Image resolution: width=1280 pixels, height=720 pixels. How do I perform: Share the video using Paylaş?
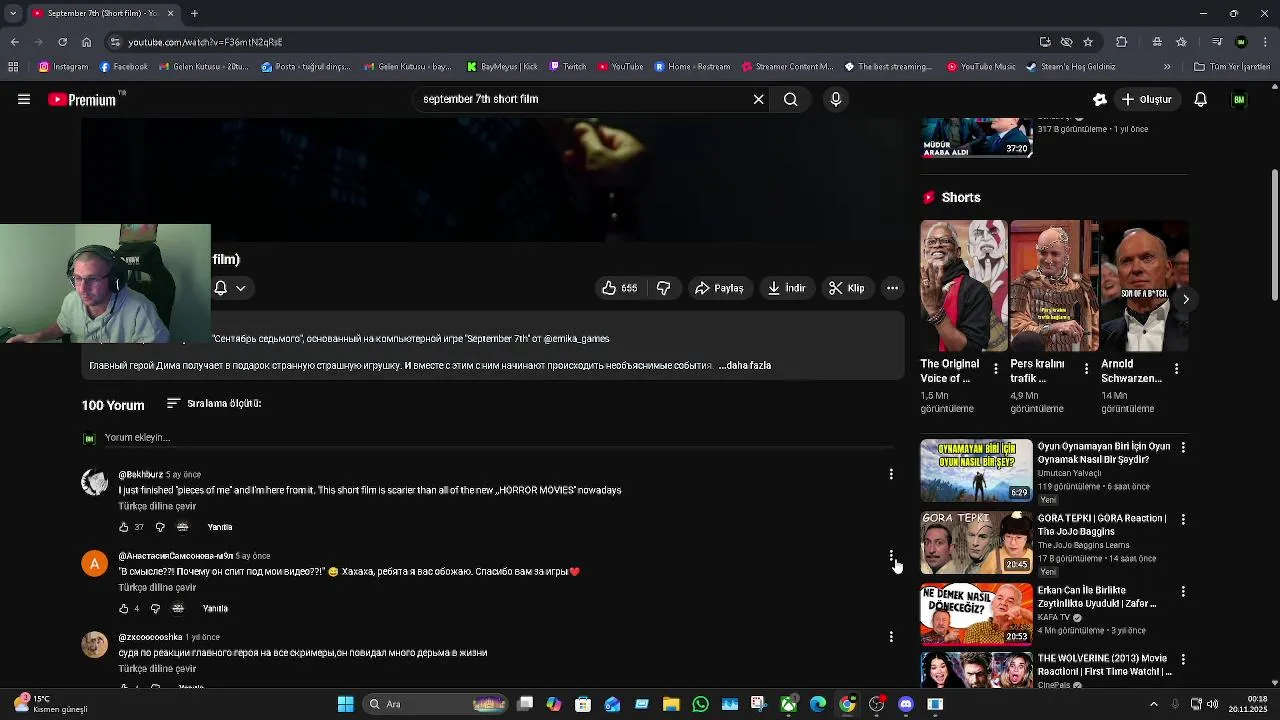point(719,288)
